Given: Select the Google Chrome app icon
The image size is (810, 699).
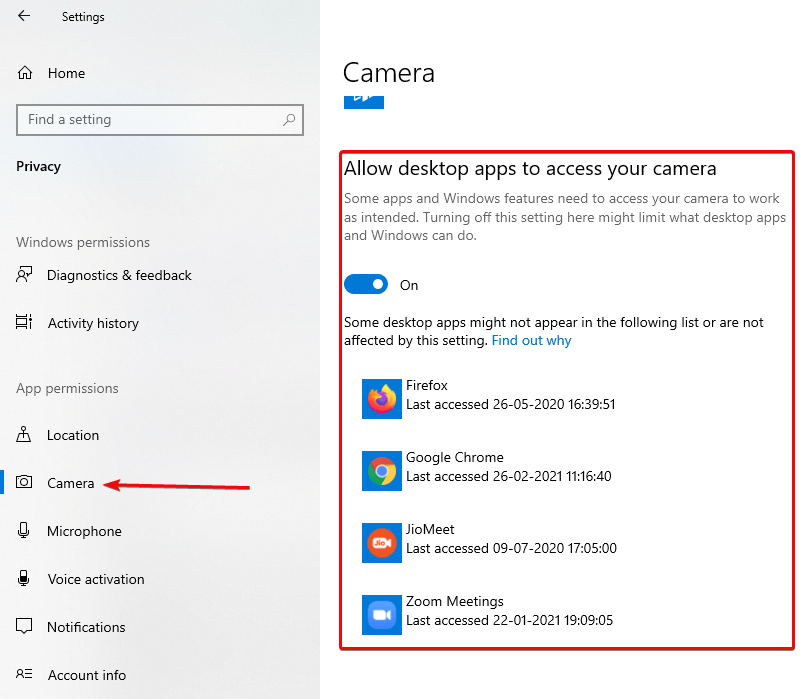Looking at the screenshot, I should [381, 471].
